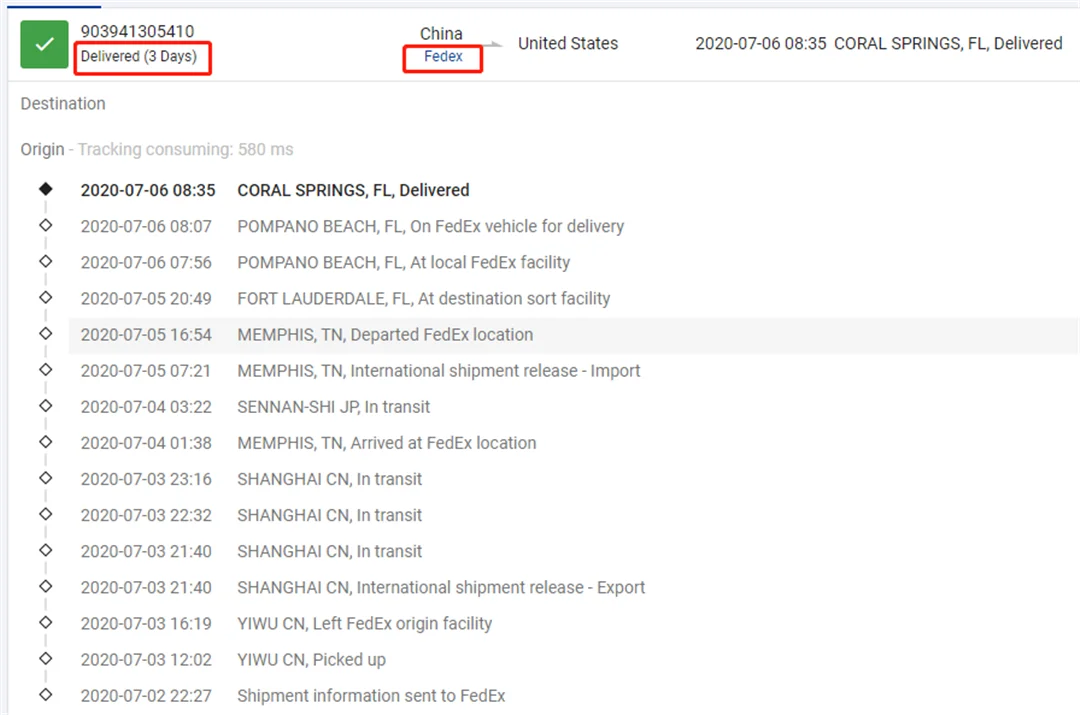Viewport: 1080px width, 715px height.
Task: Click the diamond marker for 2020-07-03 12:02
Action: pyautogui.click(x=45, y=658)
